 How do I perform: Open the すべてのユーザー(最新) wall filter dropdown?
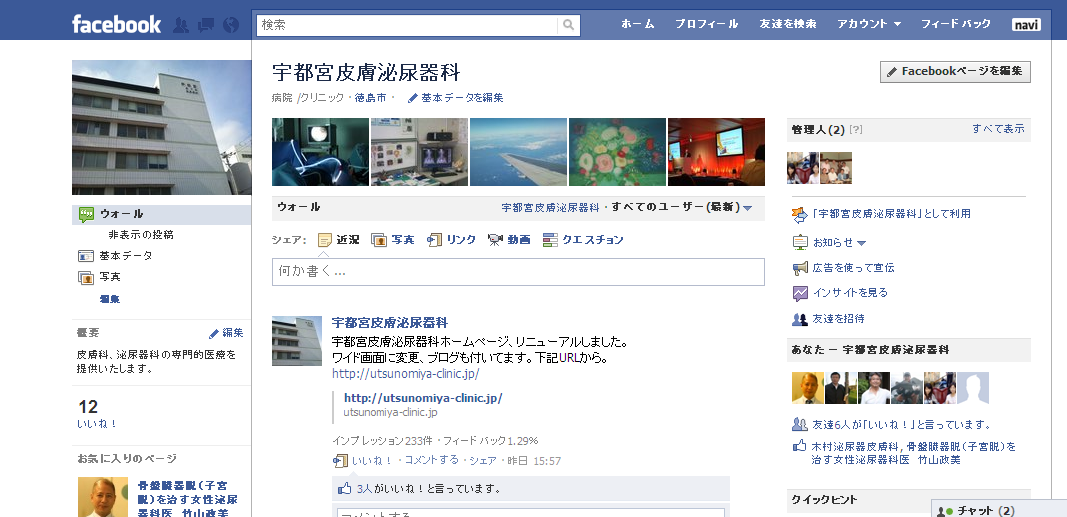(x=682, y=207)
